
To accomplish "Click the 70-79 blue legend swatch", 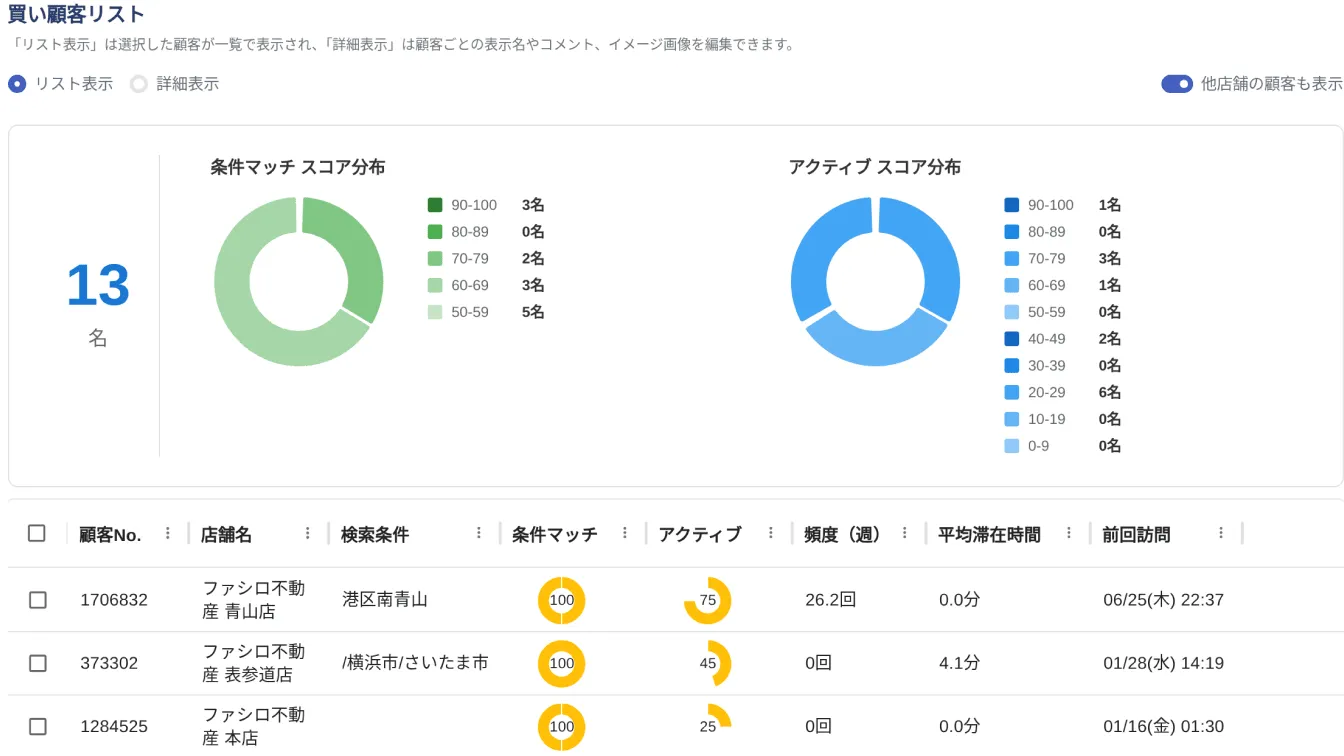I will pos(1012,259).
